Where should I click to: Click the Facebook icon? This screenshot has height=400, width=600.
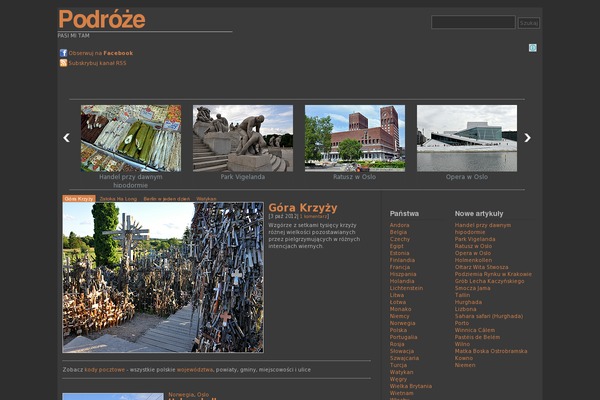(x=63, y=53)
